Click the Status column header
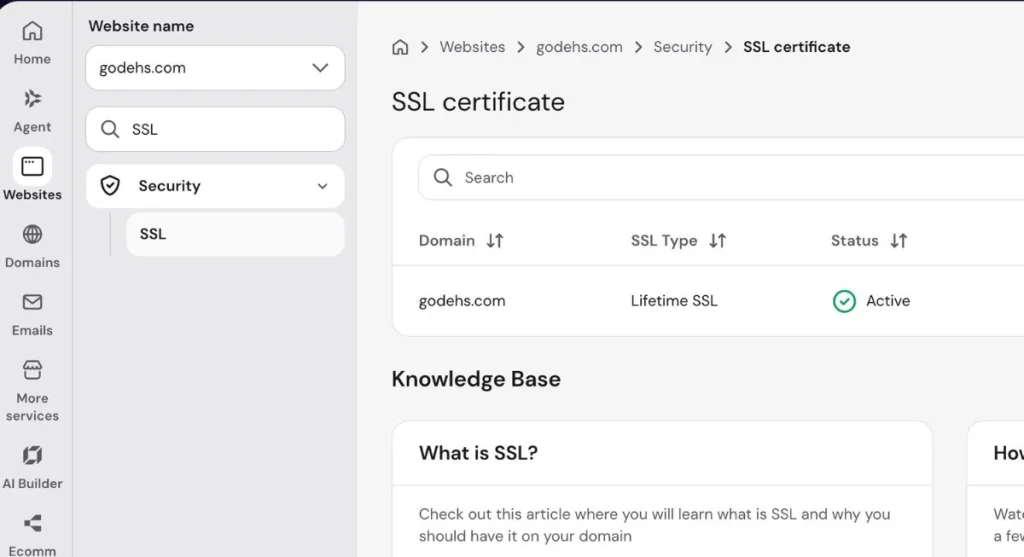This screenshot has height=557, width=1024. point(855,241)
